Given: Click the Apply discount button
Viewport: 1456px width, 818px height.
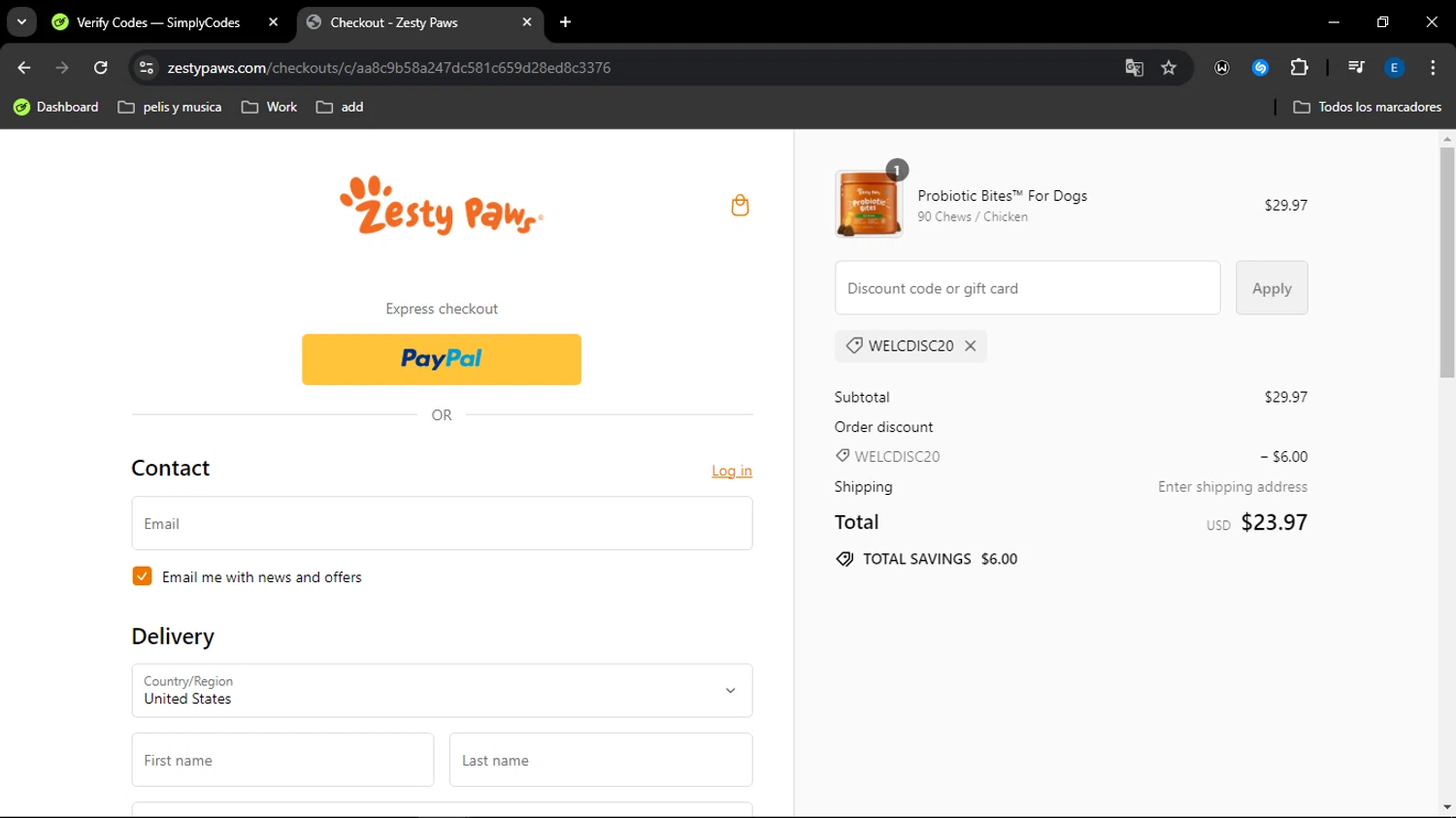Looking at the screenshot, I should point(1272,288).
